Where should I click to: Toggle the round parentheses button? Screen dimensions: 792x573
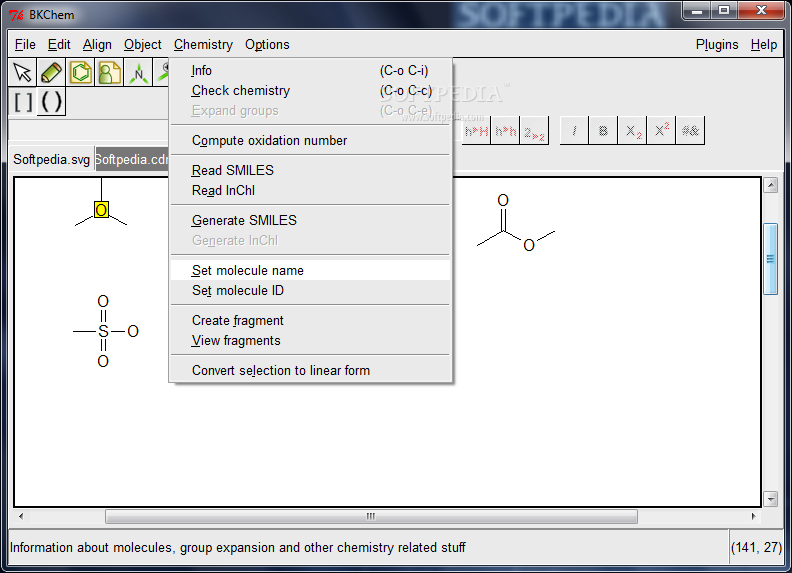(x=52, y=102)
